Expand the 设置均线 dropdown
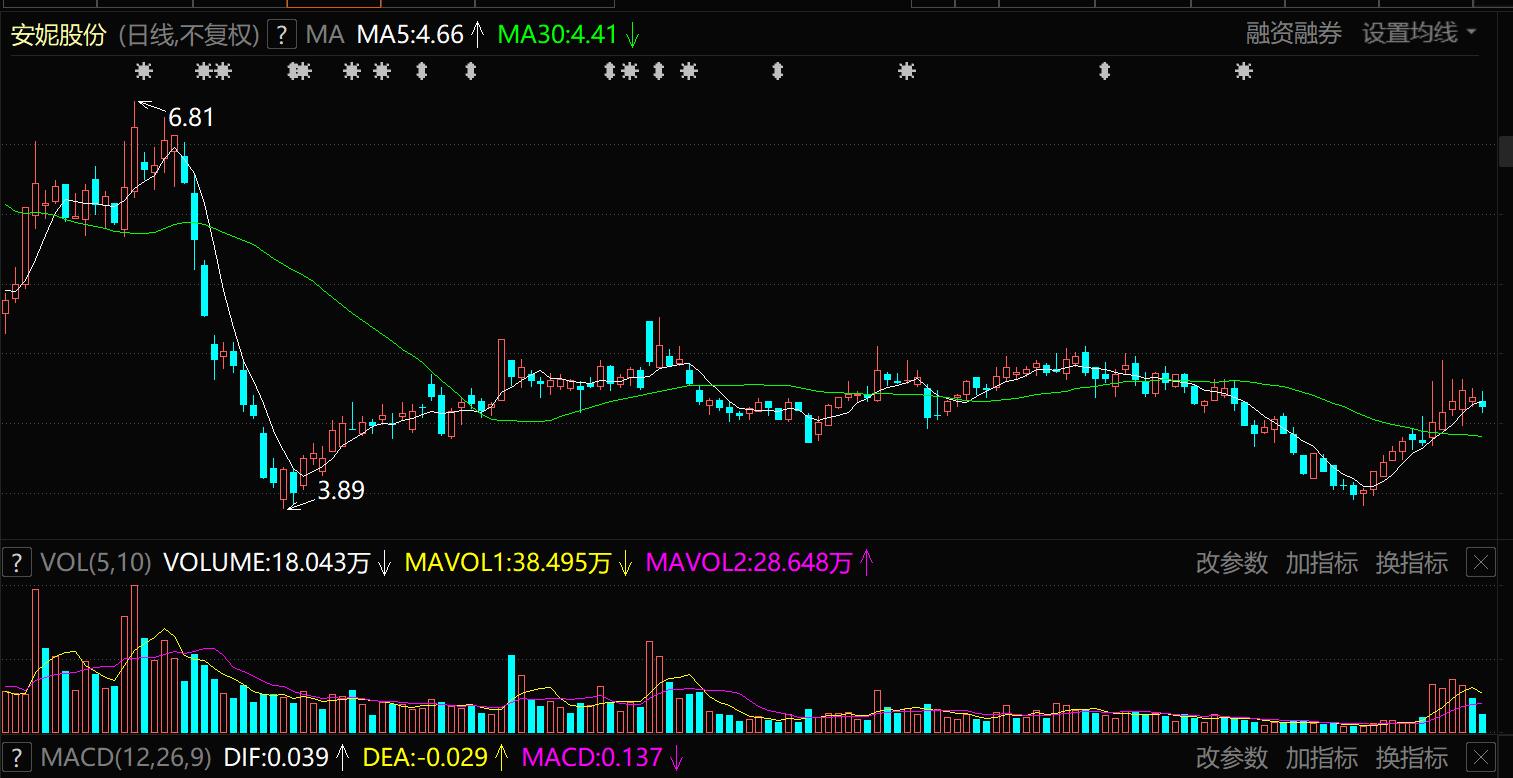 [1419, 33]
